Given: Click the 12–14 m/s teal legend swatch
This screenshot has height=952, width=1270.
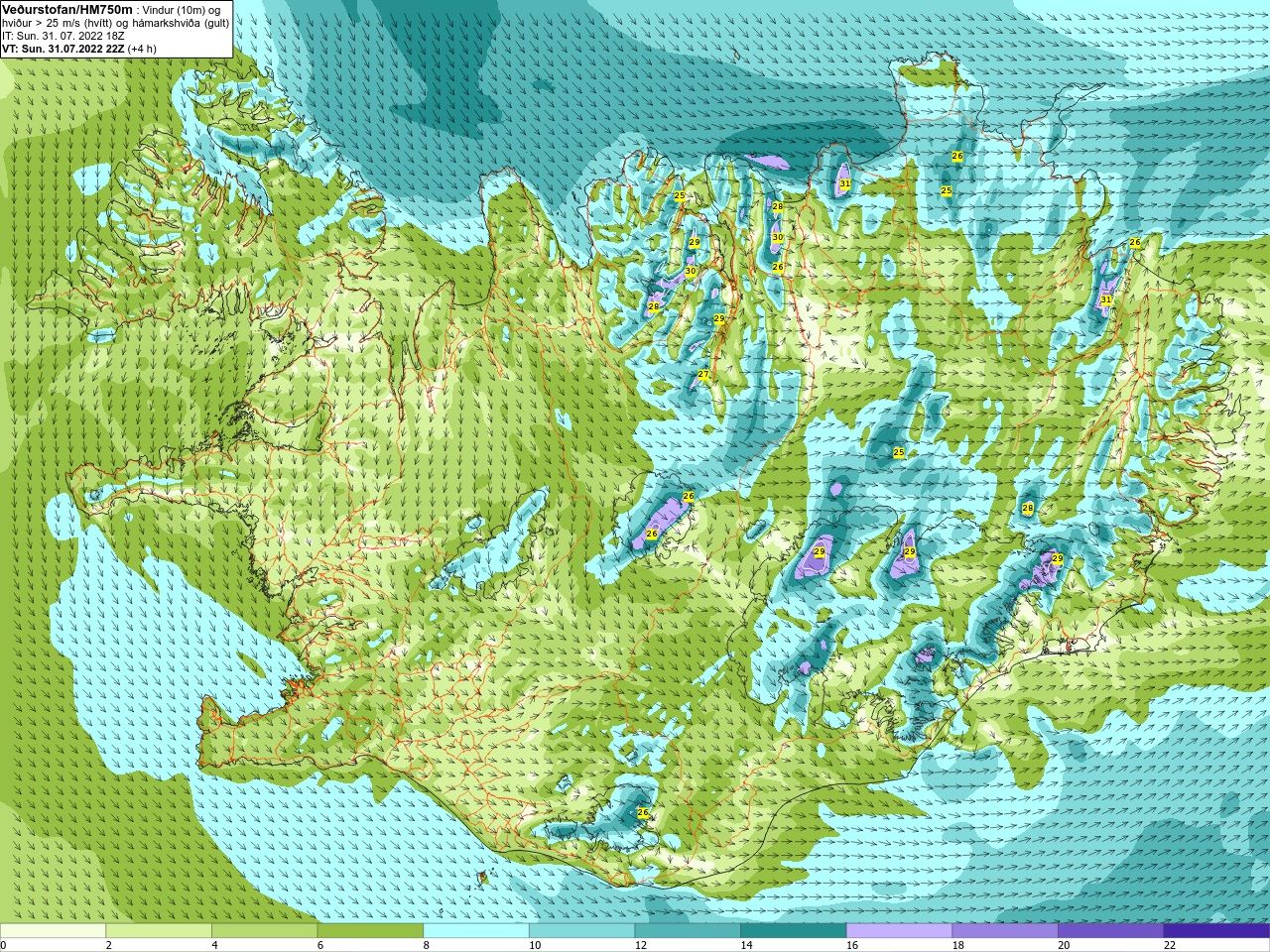Looking at the screenshot, I should pyautogui.click(x=688, y=930).
